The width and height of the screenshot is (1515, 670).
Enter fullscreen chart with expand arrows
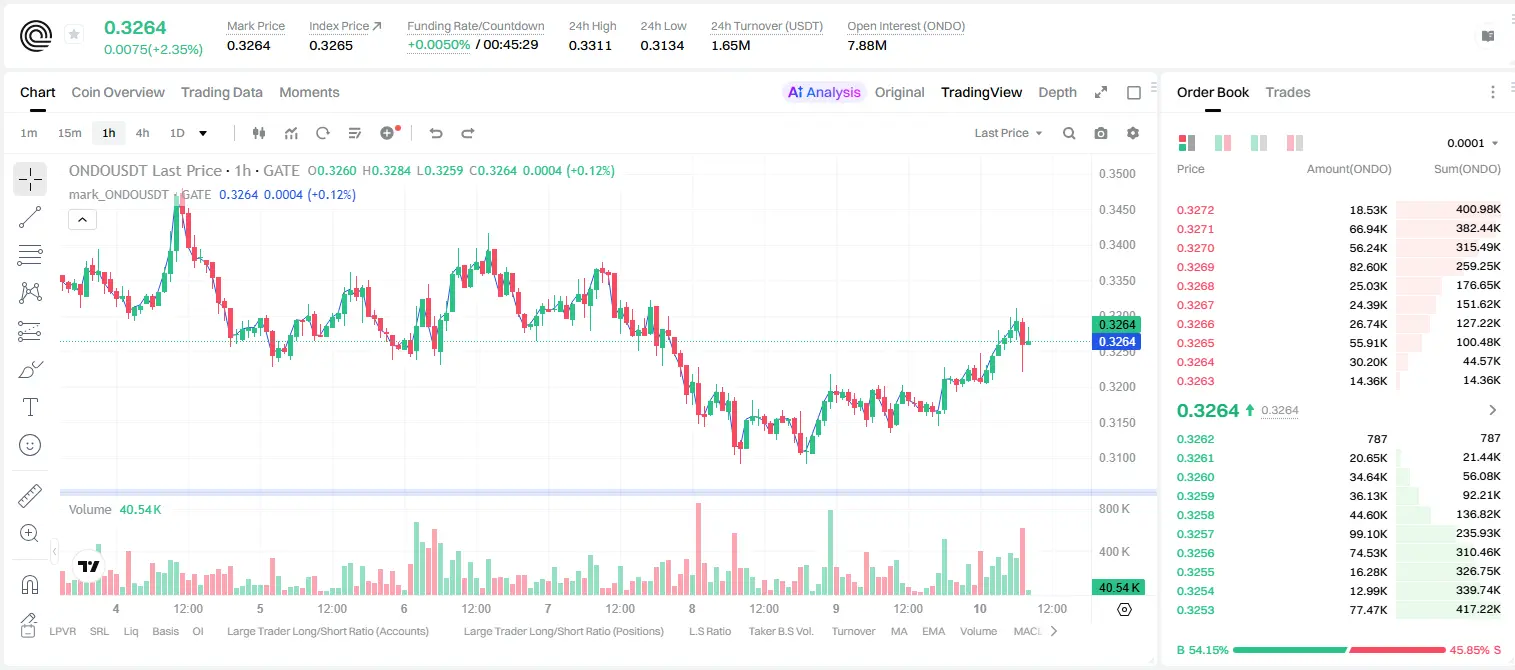click(x=1101, y=92)
